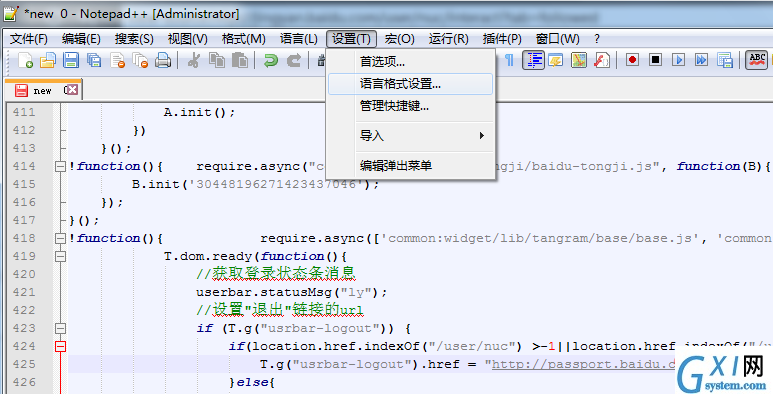773x394 pixels.
Task: Click the Copy toolbar icon
Action: [217, 60]
